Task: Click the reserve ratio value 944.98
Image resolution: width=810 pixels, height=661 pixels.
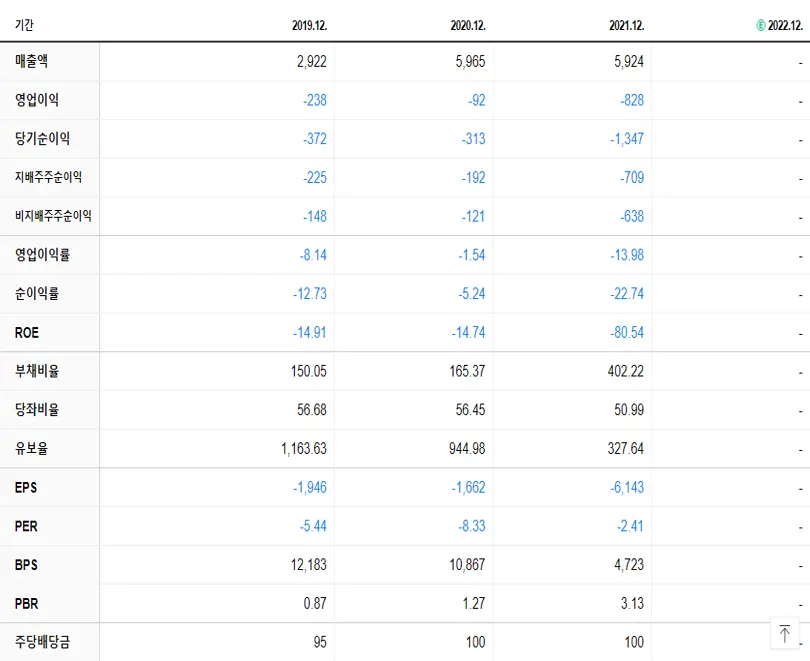Action: (x=467, y=449)
